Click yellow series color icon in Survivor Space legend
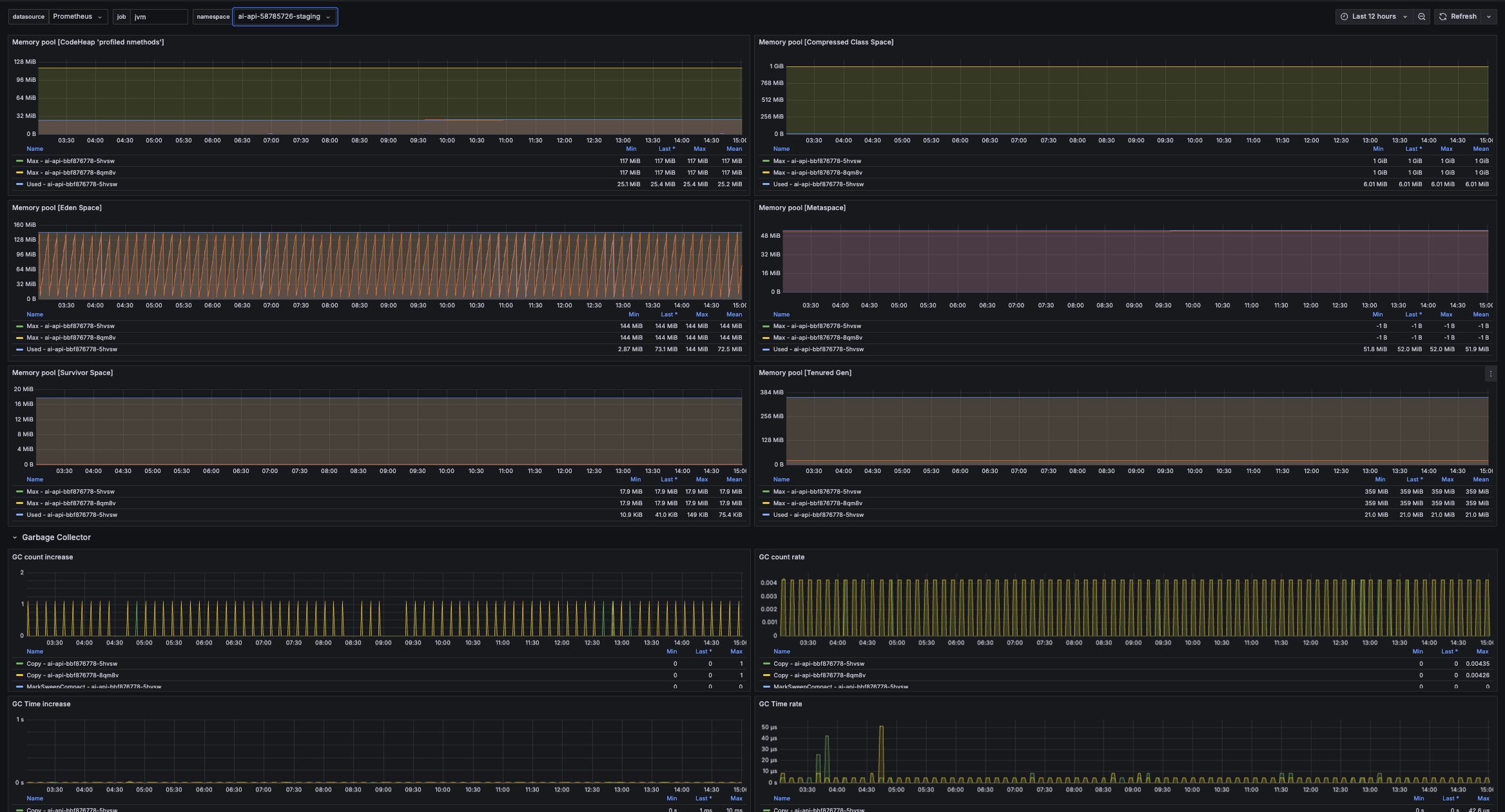 [x=19, y=503]
